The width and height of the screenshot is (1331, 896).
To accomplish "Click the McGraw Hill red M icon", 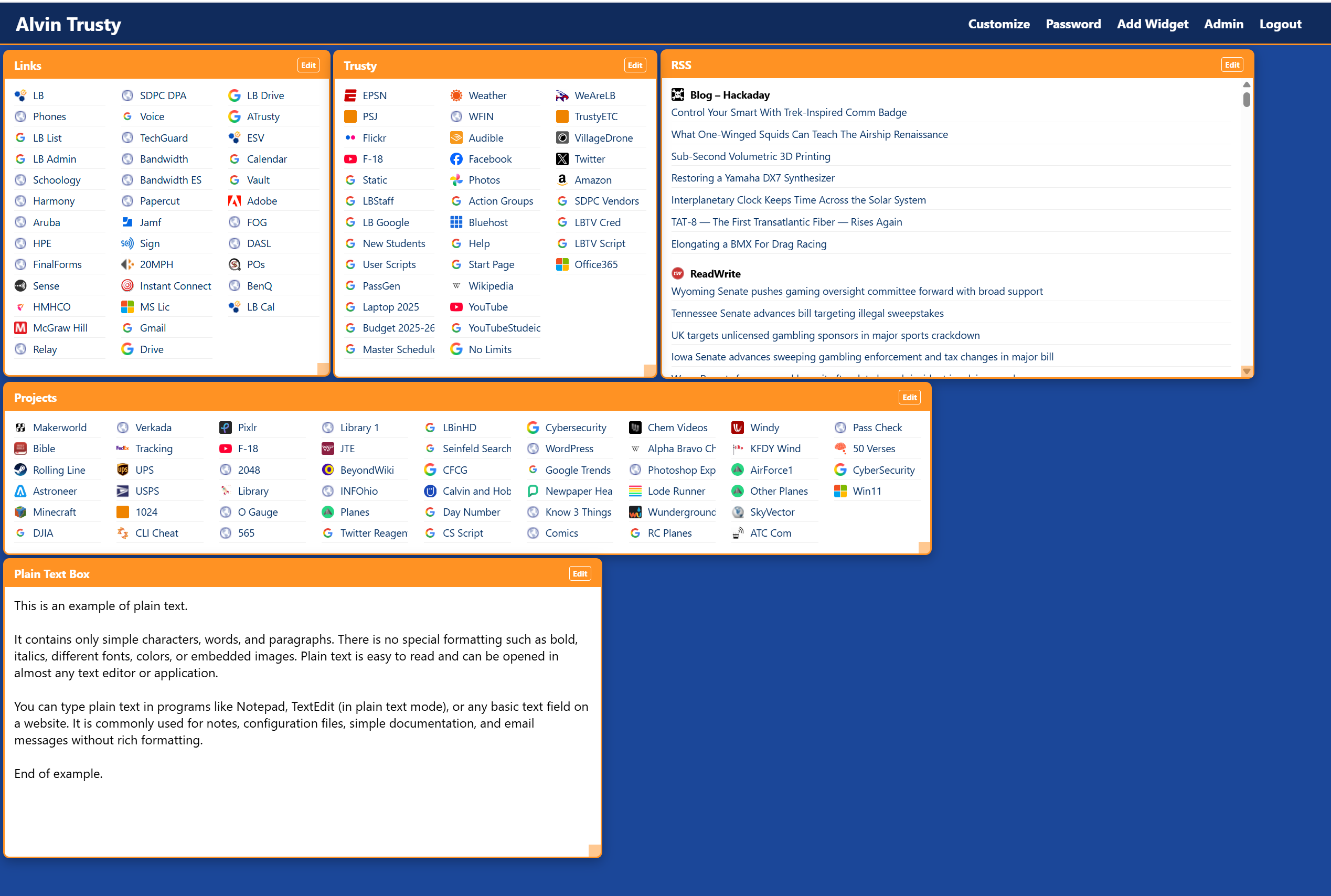I will coord(20,328).
